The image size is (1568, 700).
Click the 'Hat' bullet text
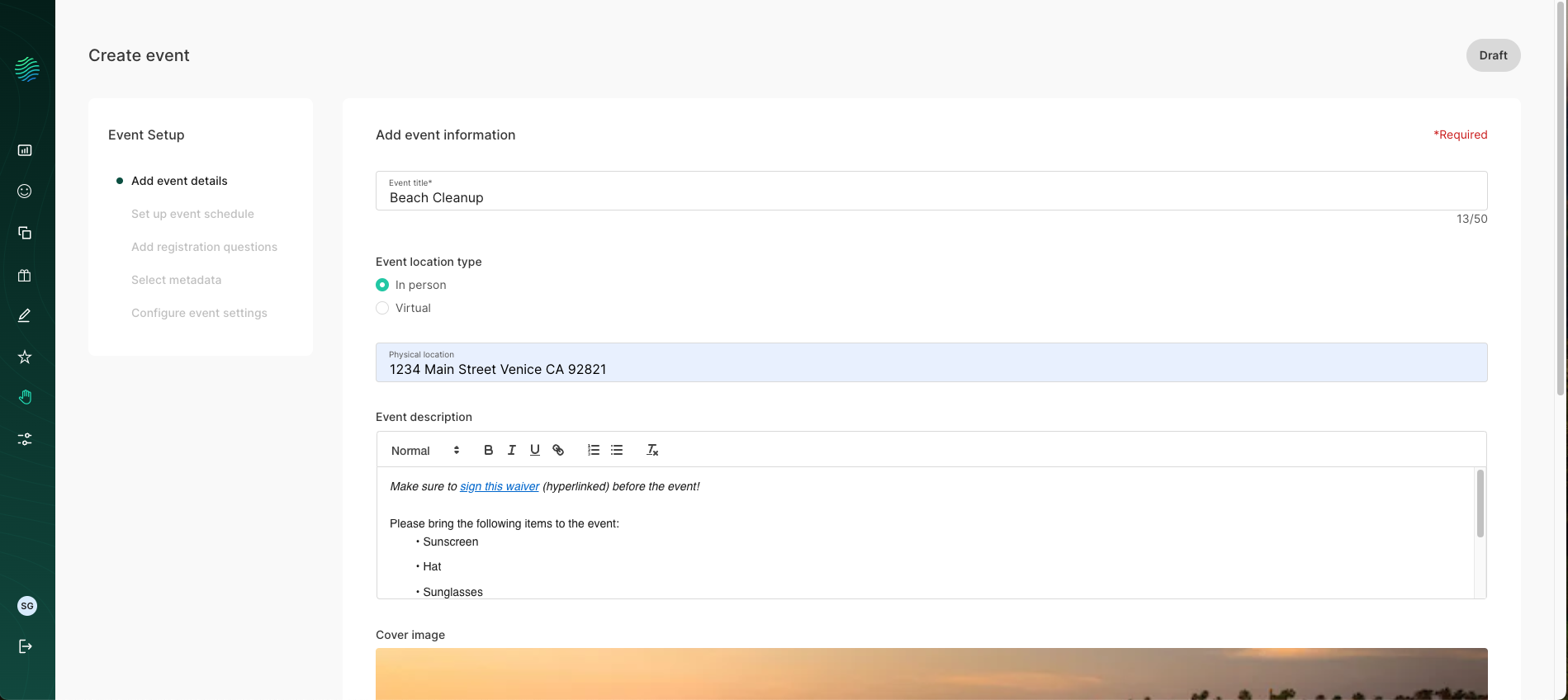click(x=432, y=566)
